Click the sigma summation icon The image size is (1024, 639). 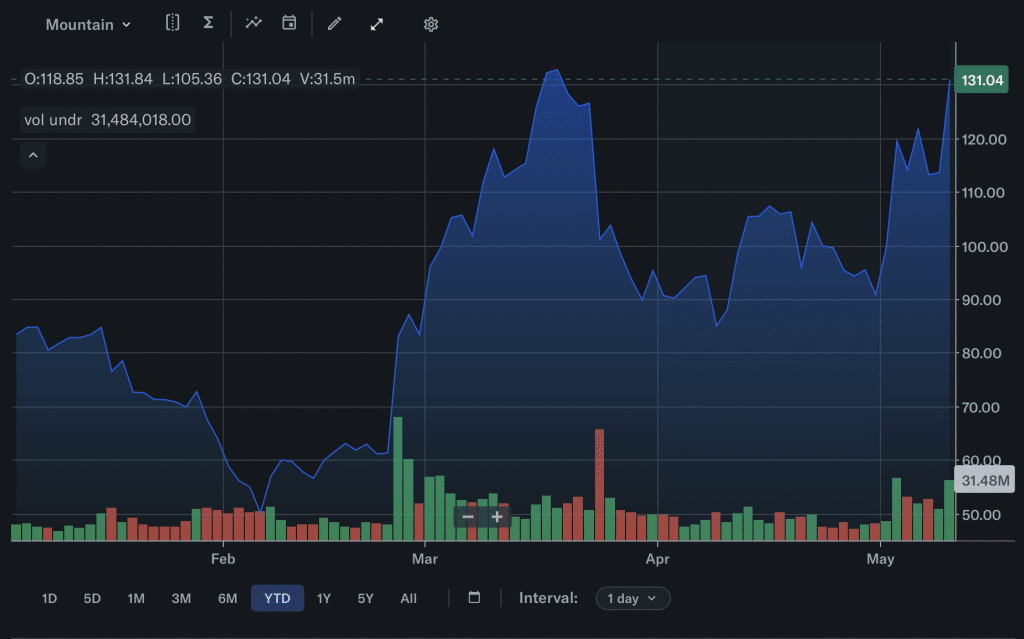tap(208, 24)
